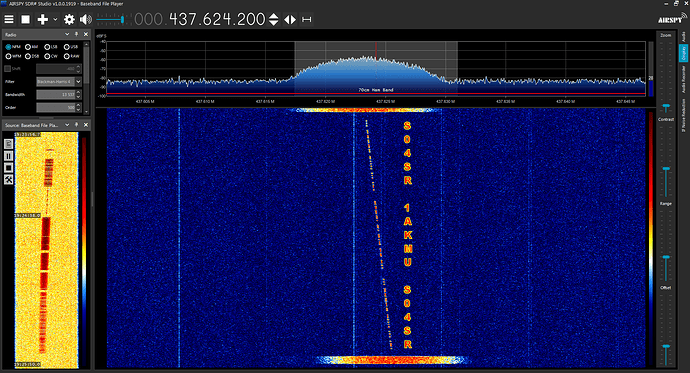Image resolution: width=690 pixels, height=373 pixels.
Task: Switch to the Audio Recorder side tab
Action: tap(683, 79)
